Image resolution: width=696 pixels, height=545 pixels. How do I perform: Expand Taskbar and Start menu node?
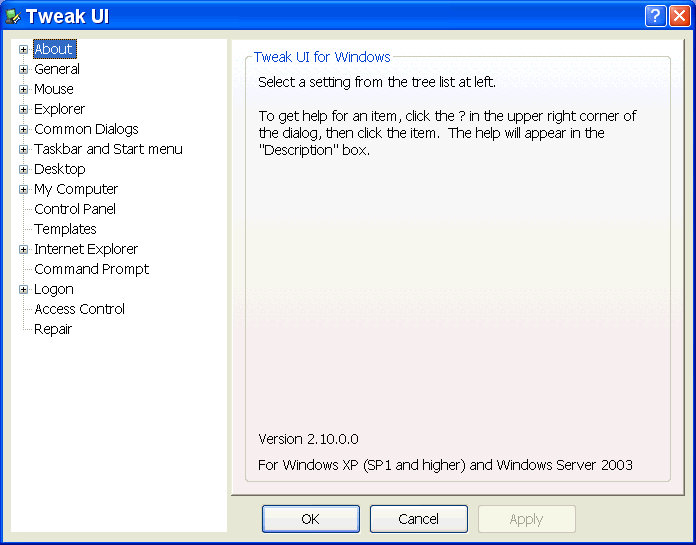pos(24,150)
